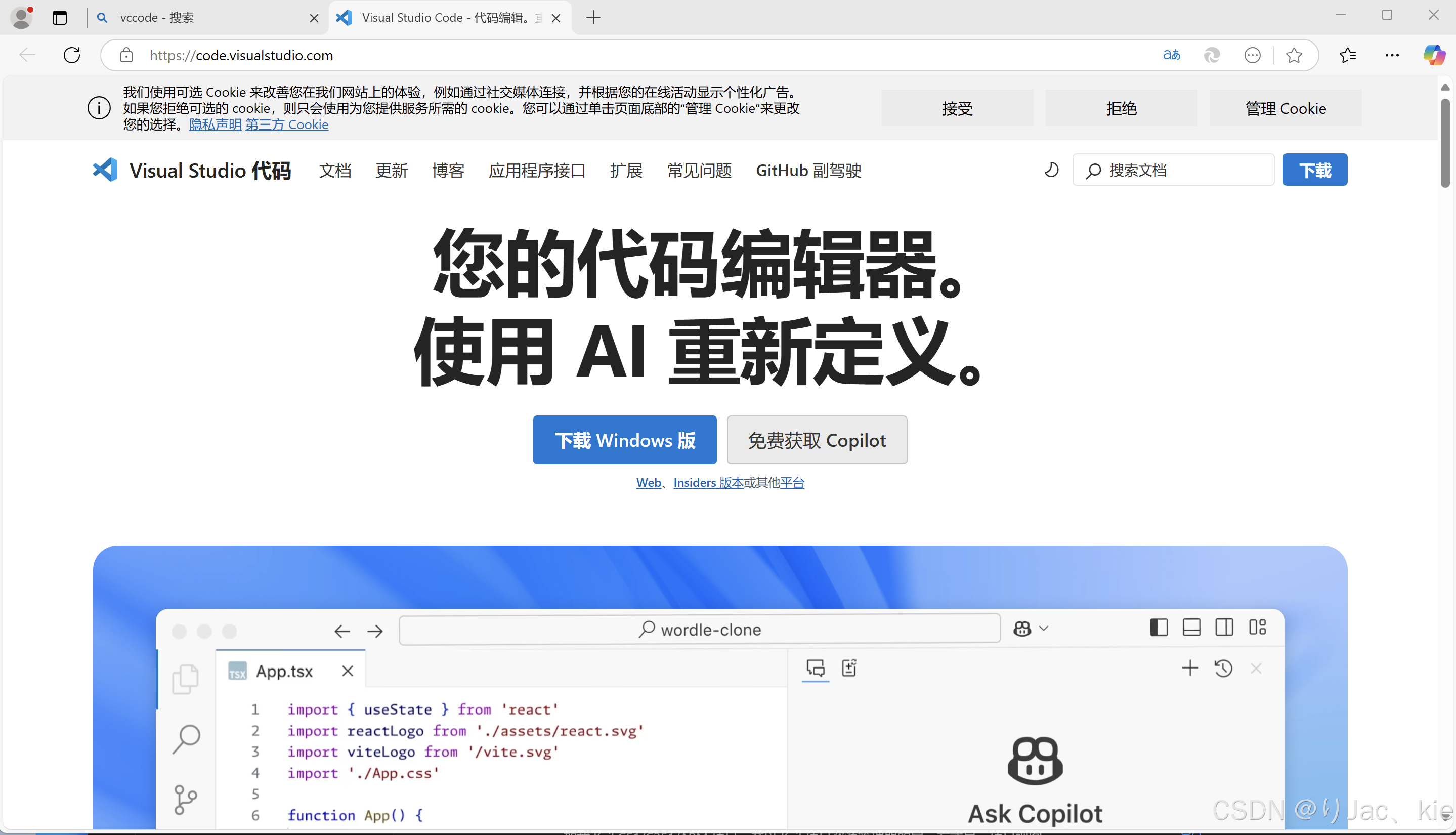Reload the current page
Viewport: 1456px width, 835px height.
coord(72,55)
